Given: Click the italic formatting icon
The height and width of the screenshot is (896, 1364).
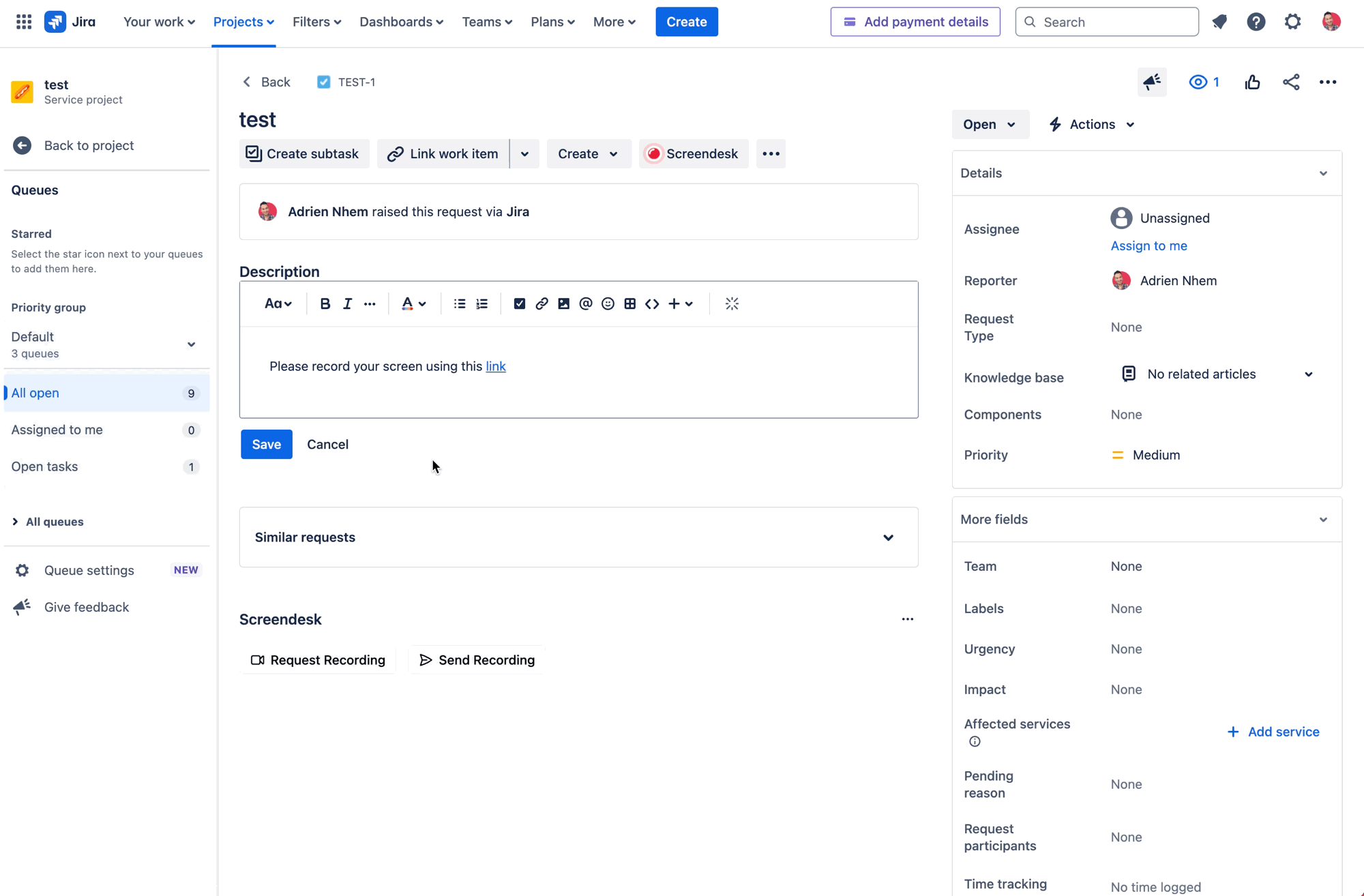Looking at the screenshot, I should coord(347,304).
